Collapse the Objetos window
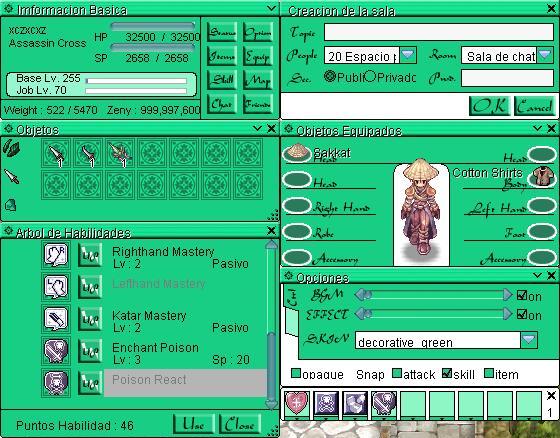This screenshot has width=560, height=438. (258, 128)
